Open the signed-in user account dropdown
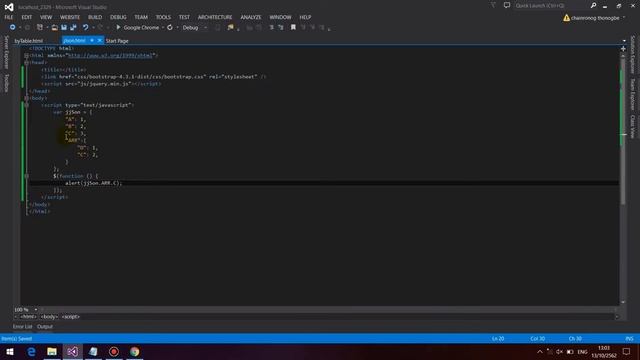Screen dimensions: 640x360 (x=598, y=18)
